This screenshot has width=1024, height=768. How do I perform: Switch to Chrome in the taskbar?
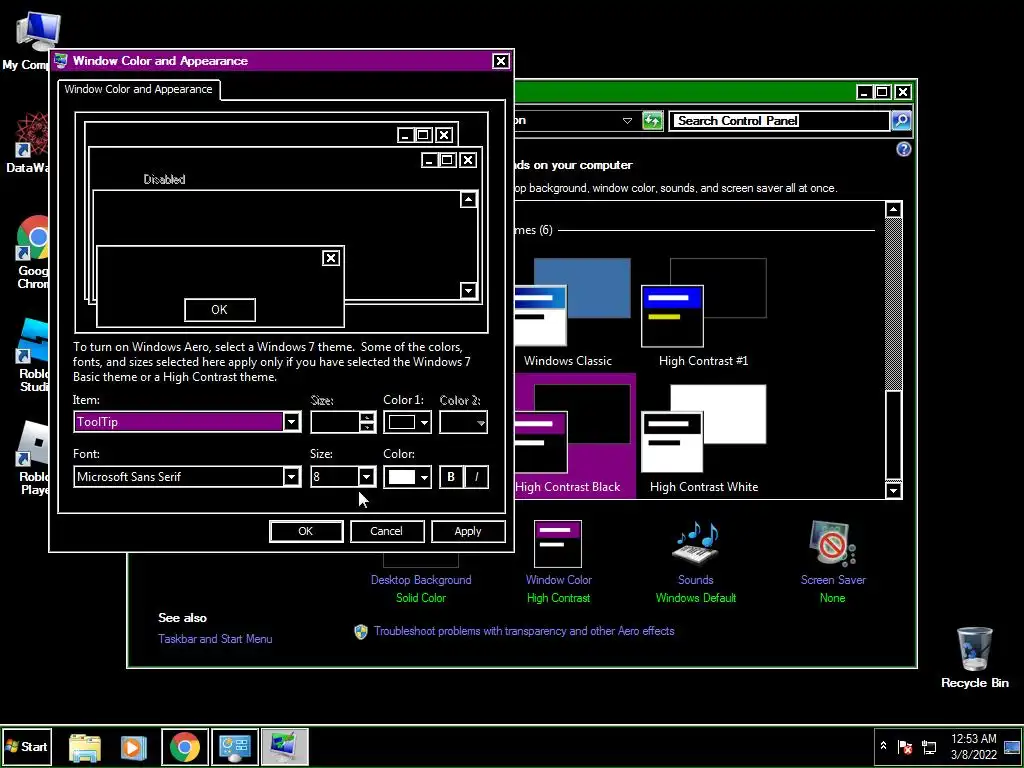coord(185,747)
